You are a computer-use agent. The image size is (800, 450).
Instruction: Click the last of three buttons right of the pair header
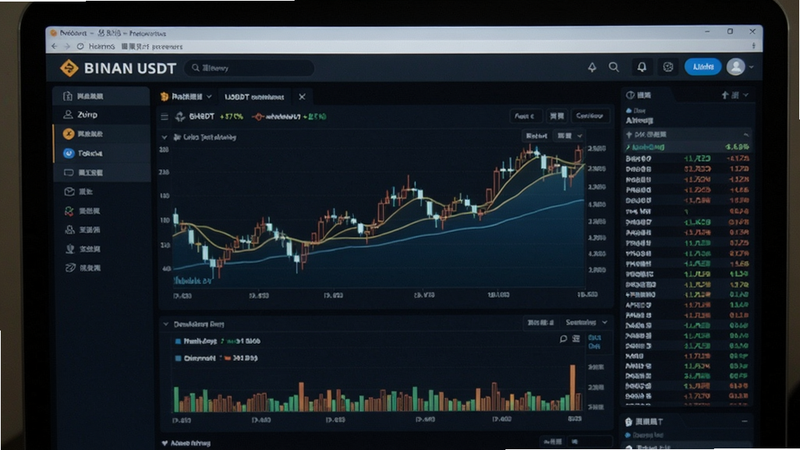(590, 116)
